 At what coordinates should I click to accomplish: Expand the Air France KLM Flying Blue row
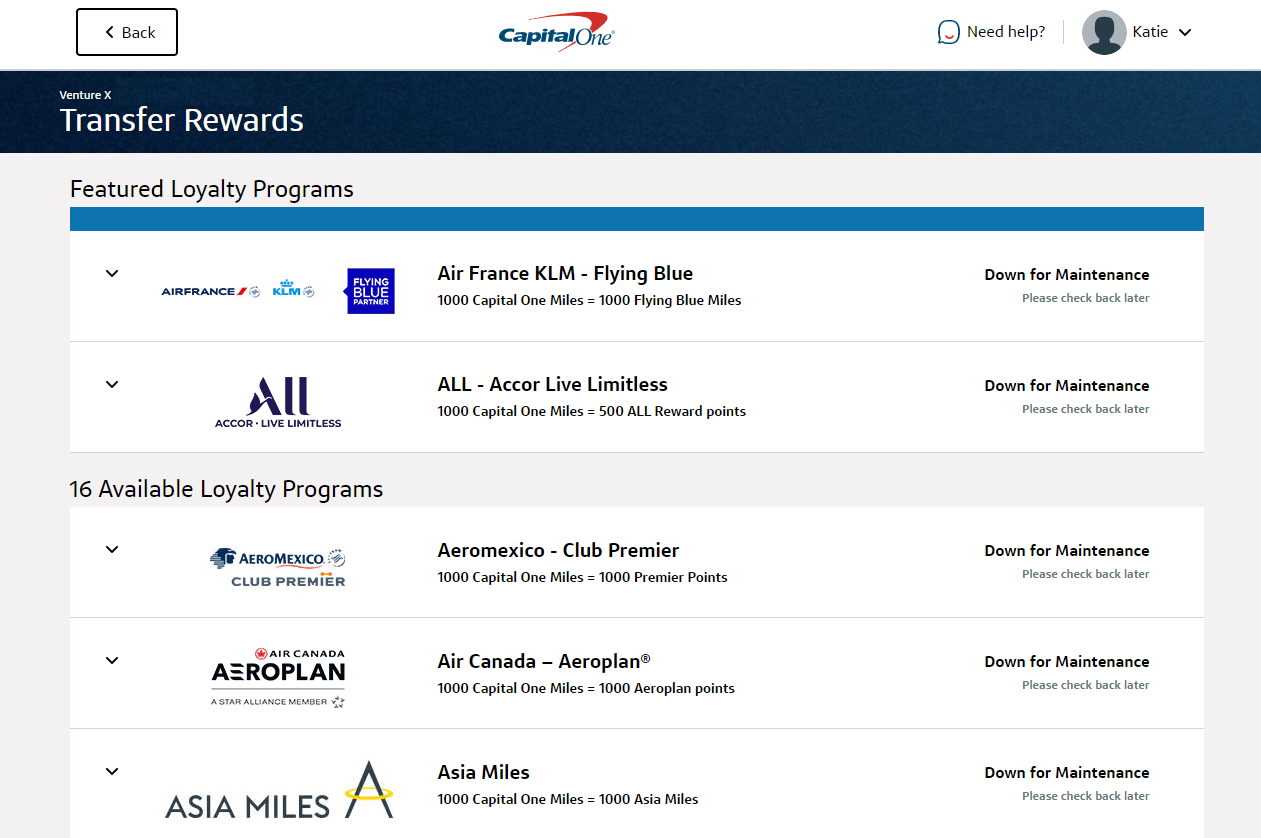tap(111, 273)
